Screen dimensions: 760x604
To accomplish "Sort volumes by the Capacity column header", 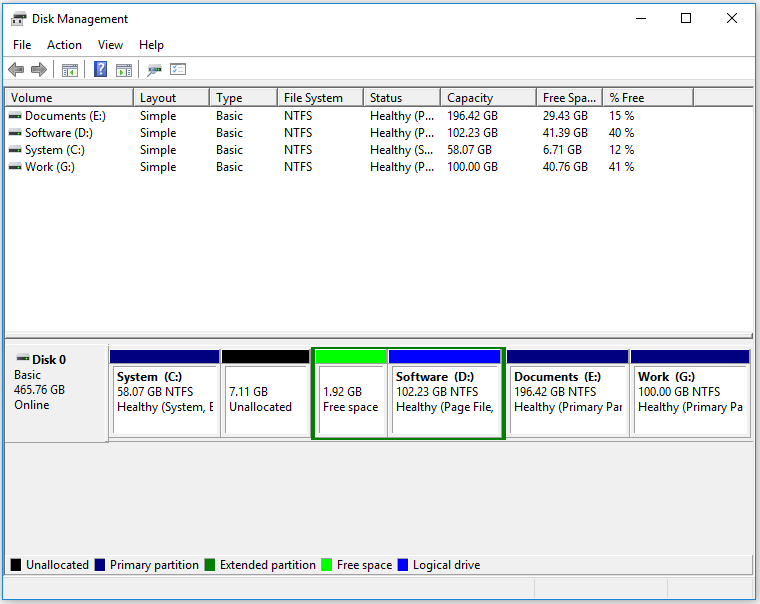I will pos(470,98).
